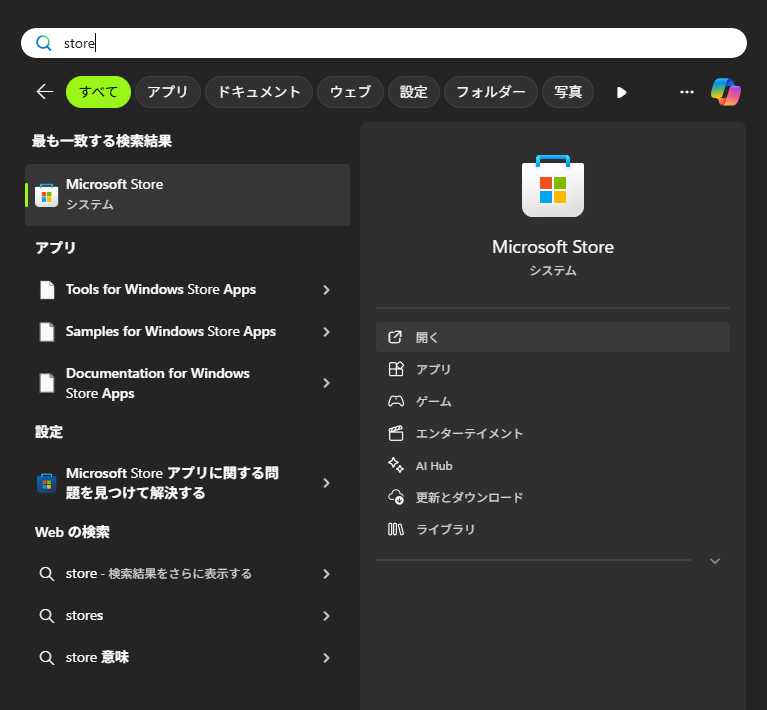The height and width of the screenshot is (710, 767).
Task: Go back with the left arrow
Action: tap(45, 92)
